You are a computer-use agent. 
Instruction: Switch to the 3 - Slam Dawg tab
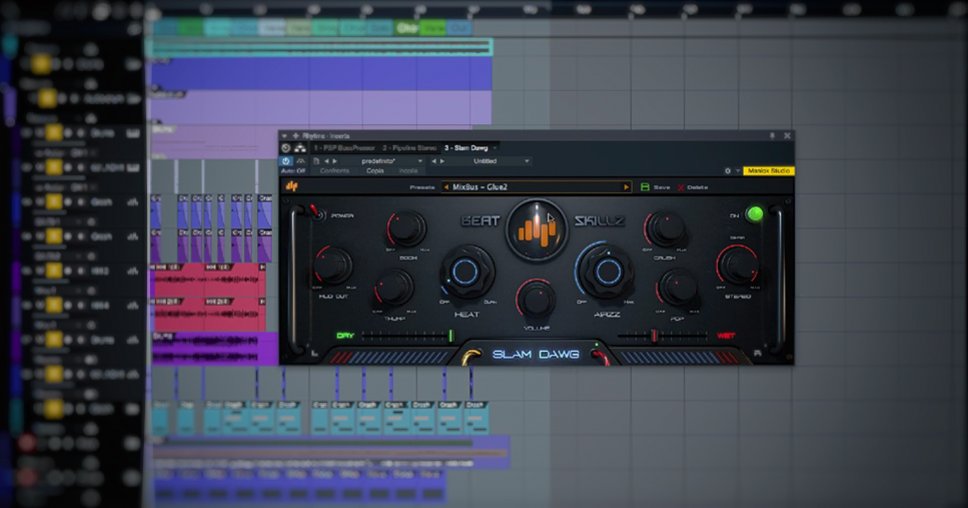[468, 148]
